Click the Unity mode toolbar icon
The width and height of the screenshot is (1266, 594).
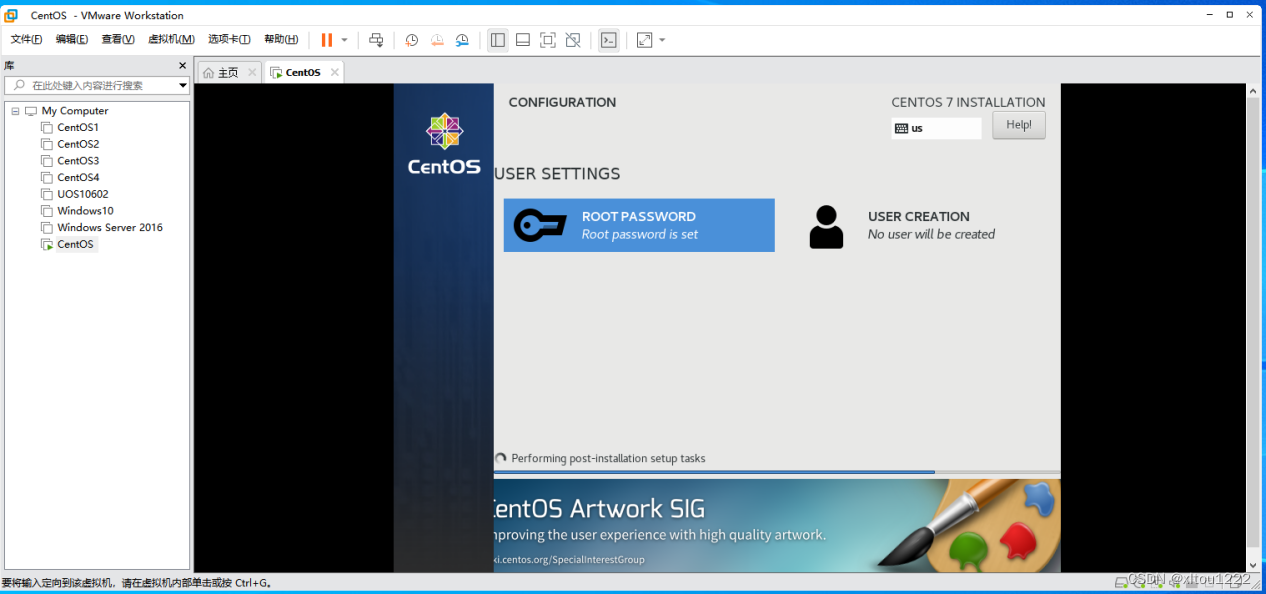click(573, 40)
